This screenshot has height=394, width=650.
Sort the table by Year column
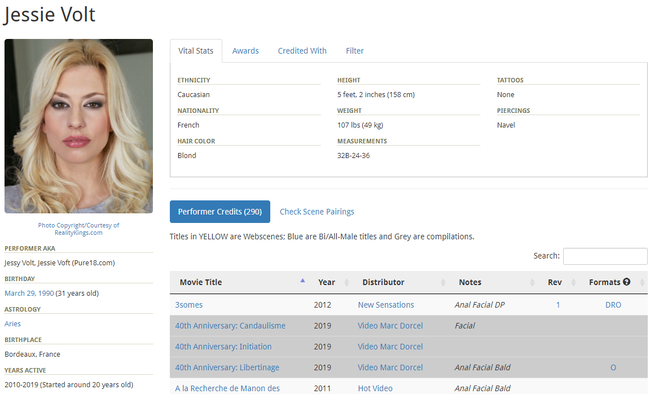347,282
